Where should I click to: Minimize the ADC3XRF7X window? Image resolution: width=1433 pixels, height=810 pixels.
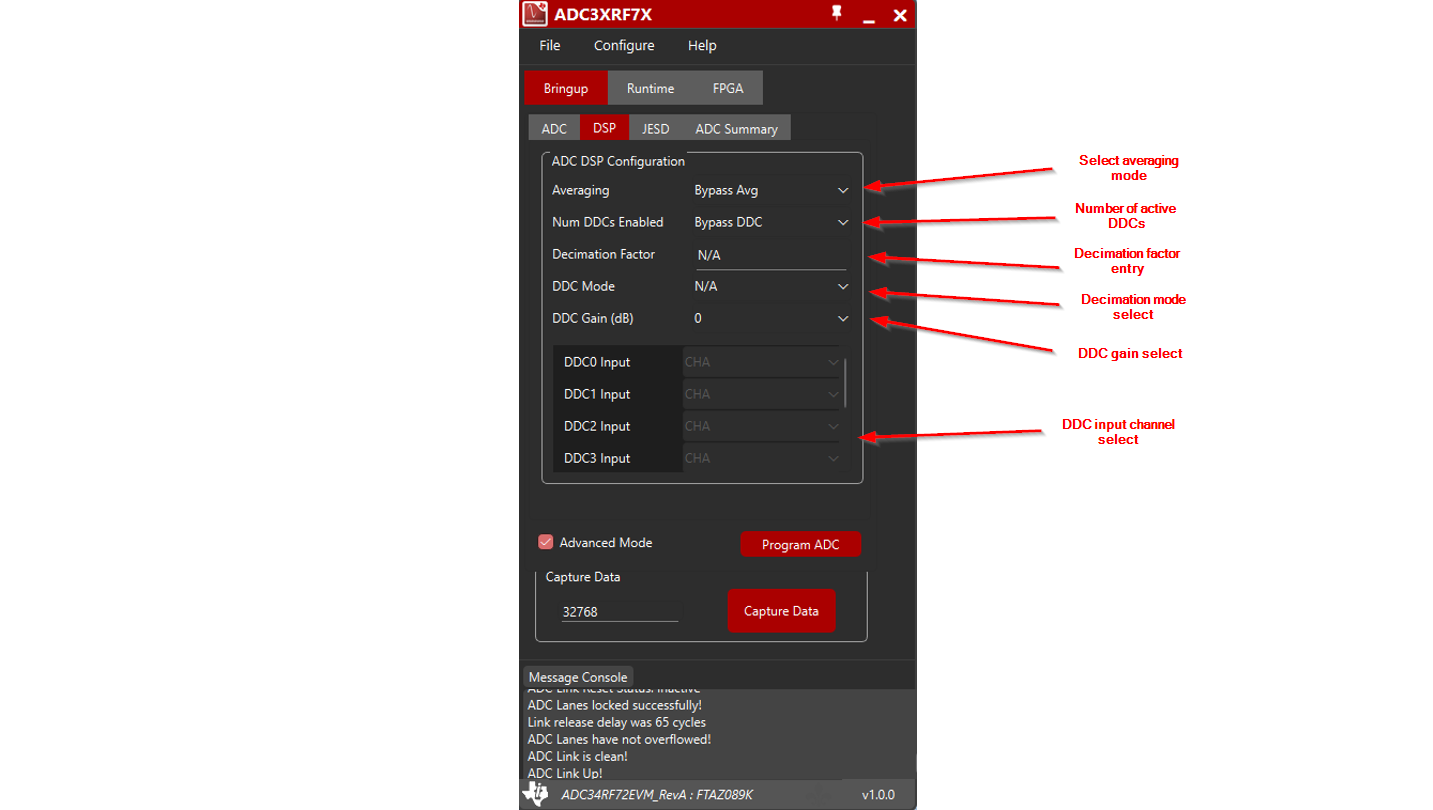868,16
